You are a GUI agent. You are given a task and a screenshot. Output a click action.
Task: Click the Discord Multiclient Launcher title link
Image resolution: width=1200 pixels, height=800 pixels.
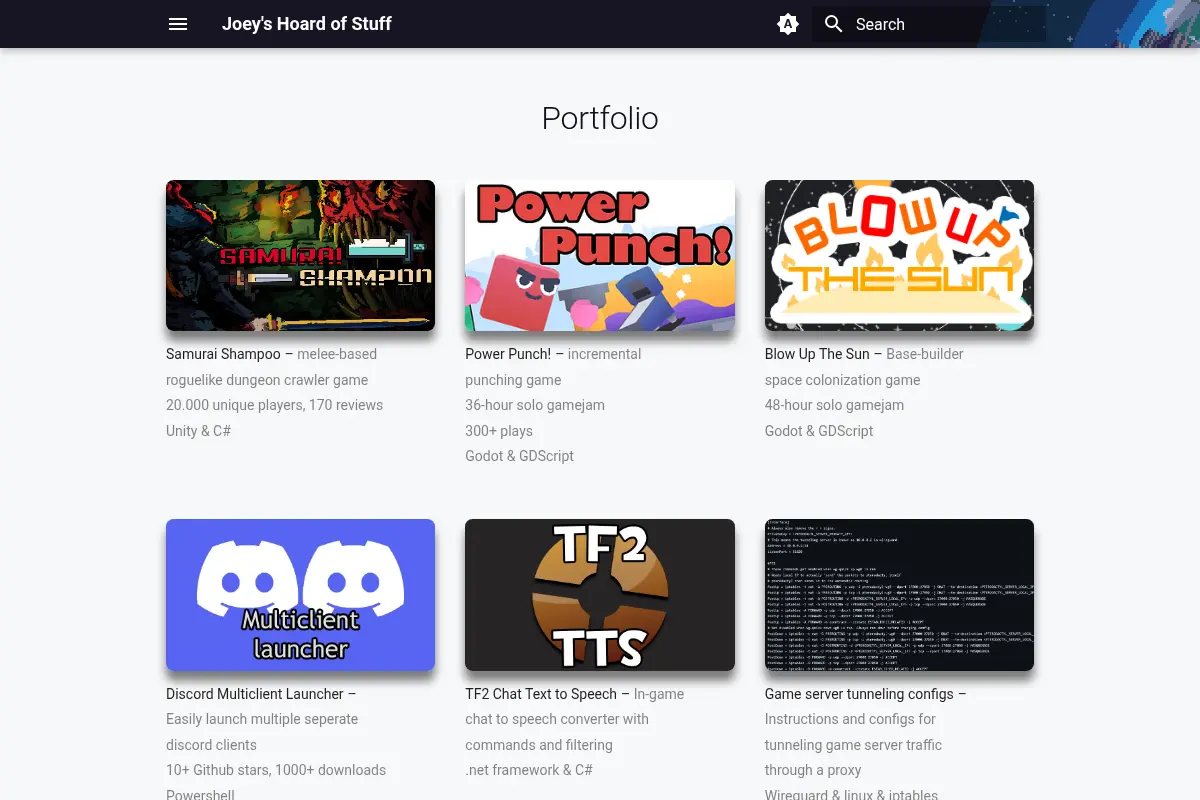[x=255, y=694]
